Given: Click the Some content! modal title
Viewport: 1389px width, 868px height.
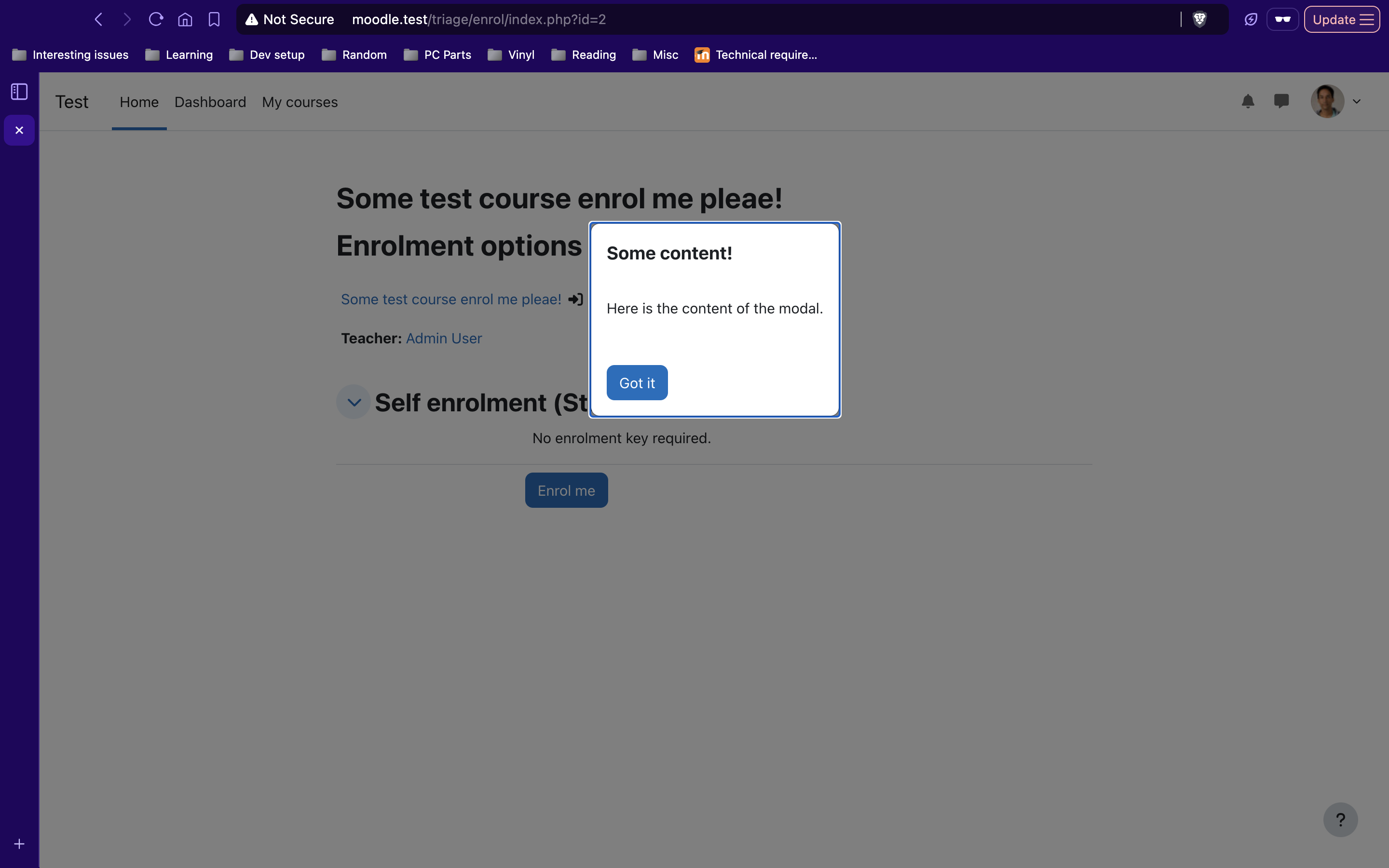Looking at the screenshot, I should click(669, 253).
